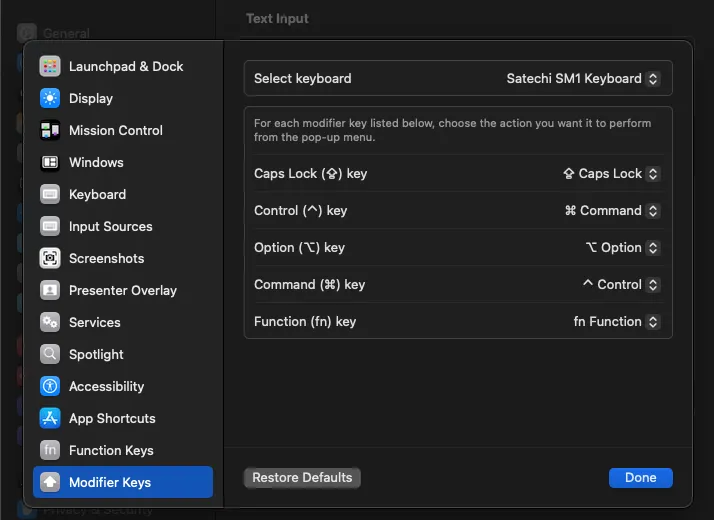Click the Input Sources icon

[x=50, y=226]
